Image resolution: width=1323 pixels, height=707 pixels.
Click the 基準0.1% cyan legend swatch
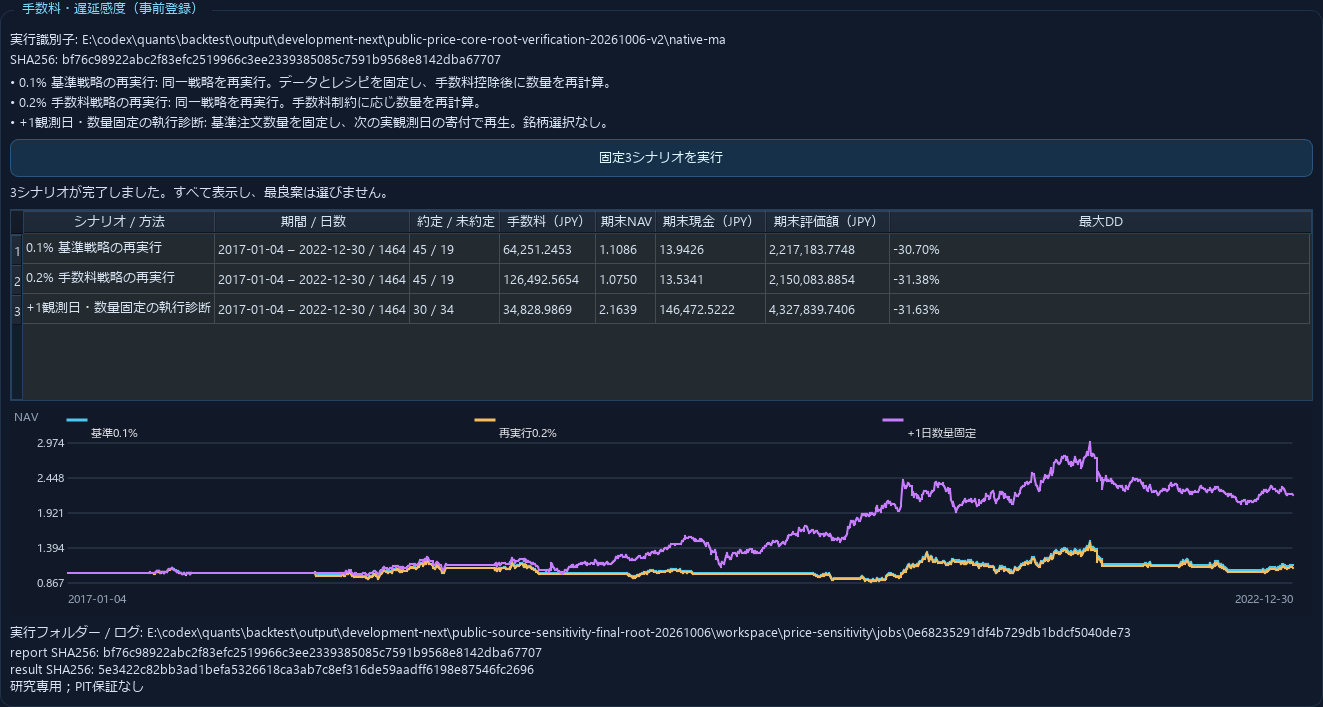coord(77,420)
